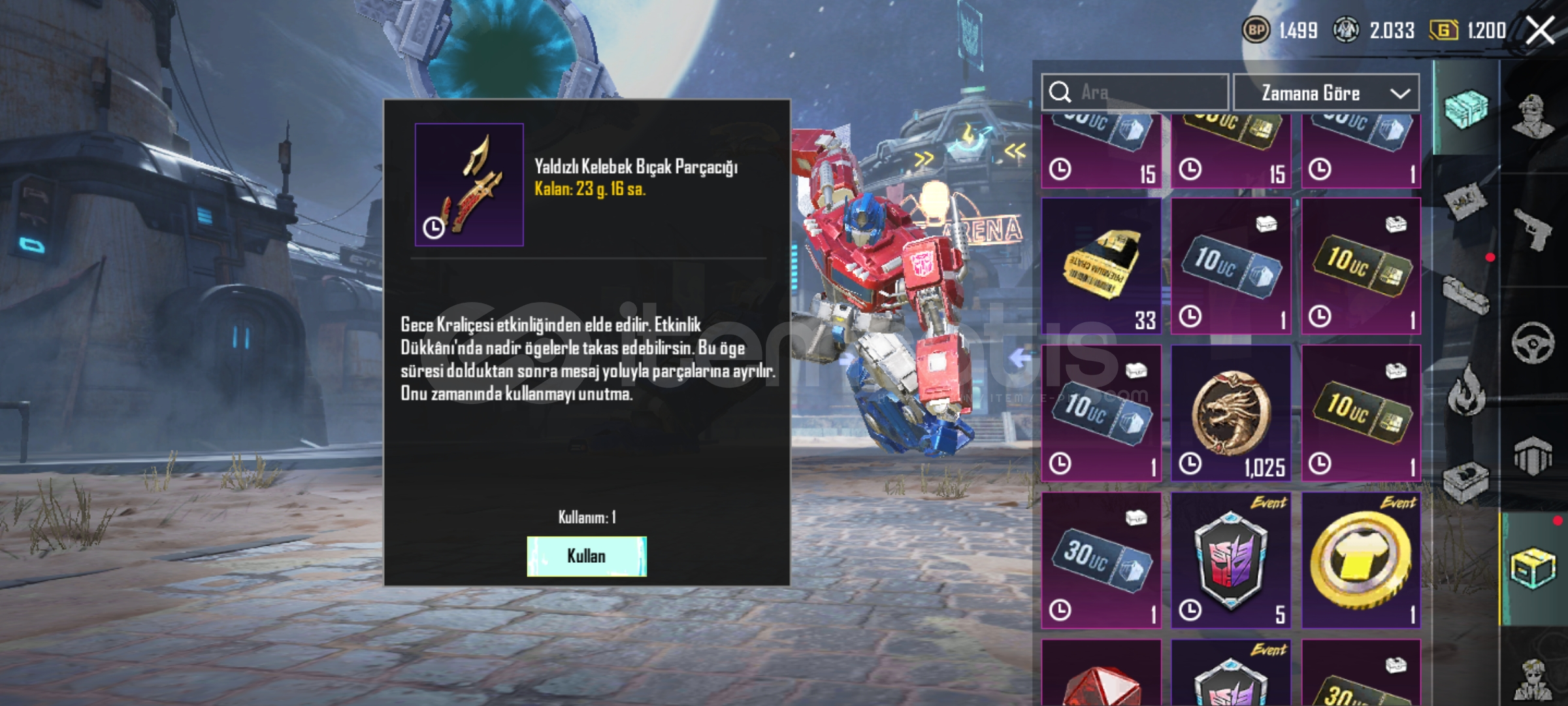Open the steering wheel vehicle category
Viewport: 1568px width, 706px height.
point(1533,343)
